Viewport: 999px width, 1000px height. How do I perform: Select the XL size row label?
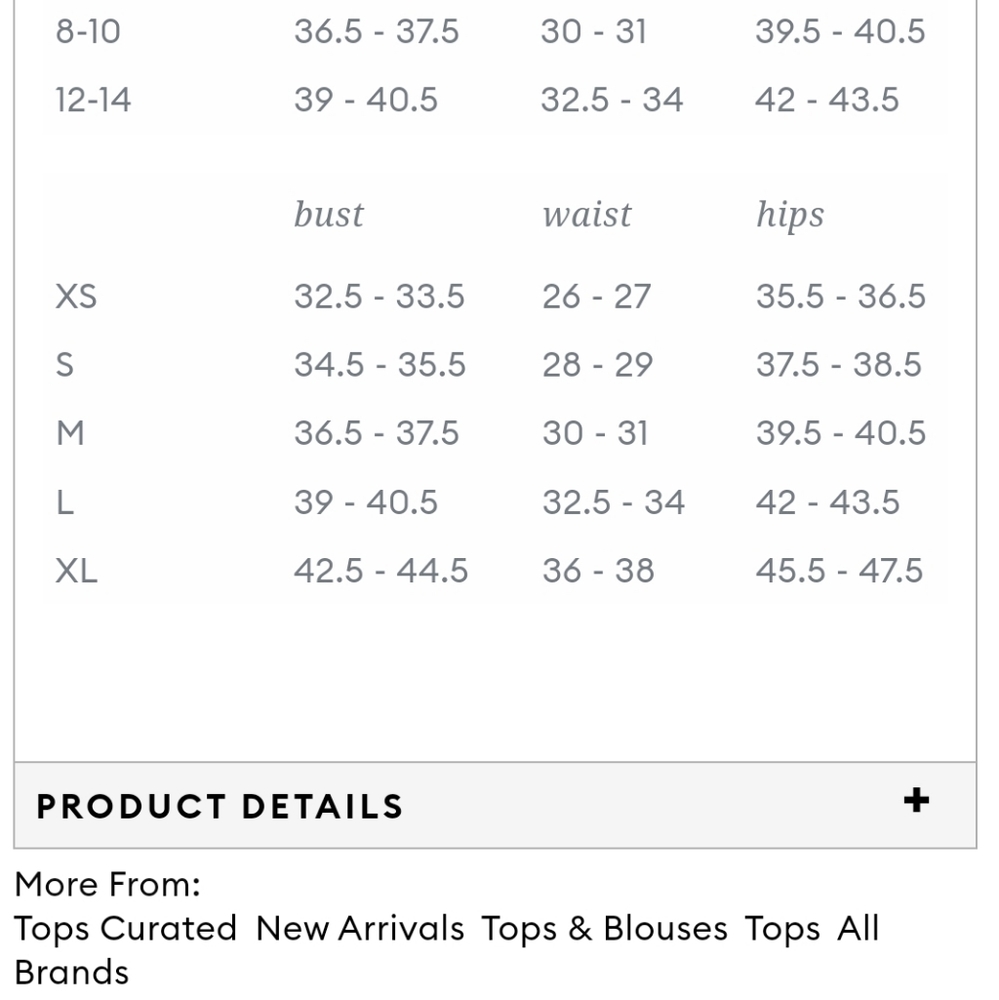point(77,570)
